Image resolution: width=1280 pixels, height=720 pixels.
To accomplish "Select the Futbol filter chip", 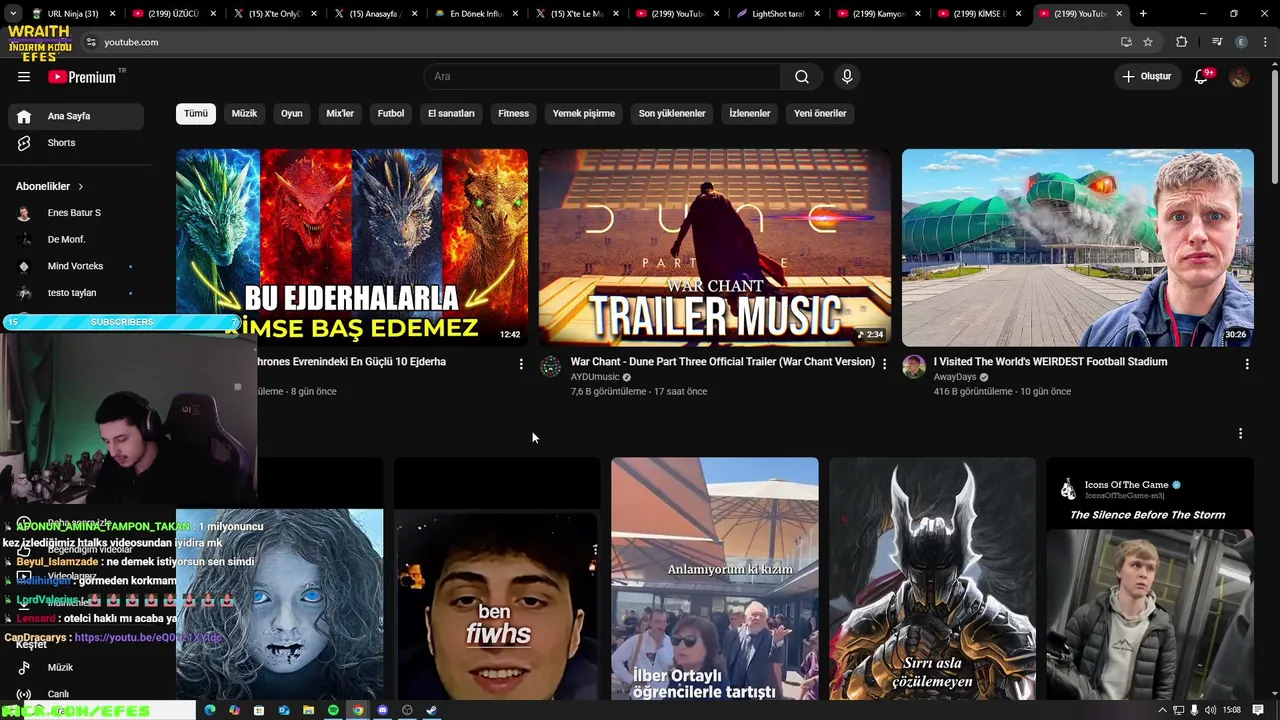I will (391, 113).
